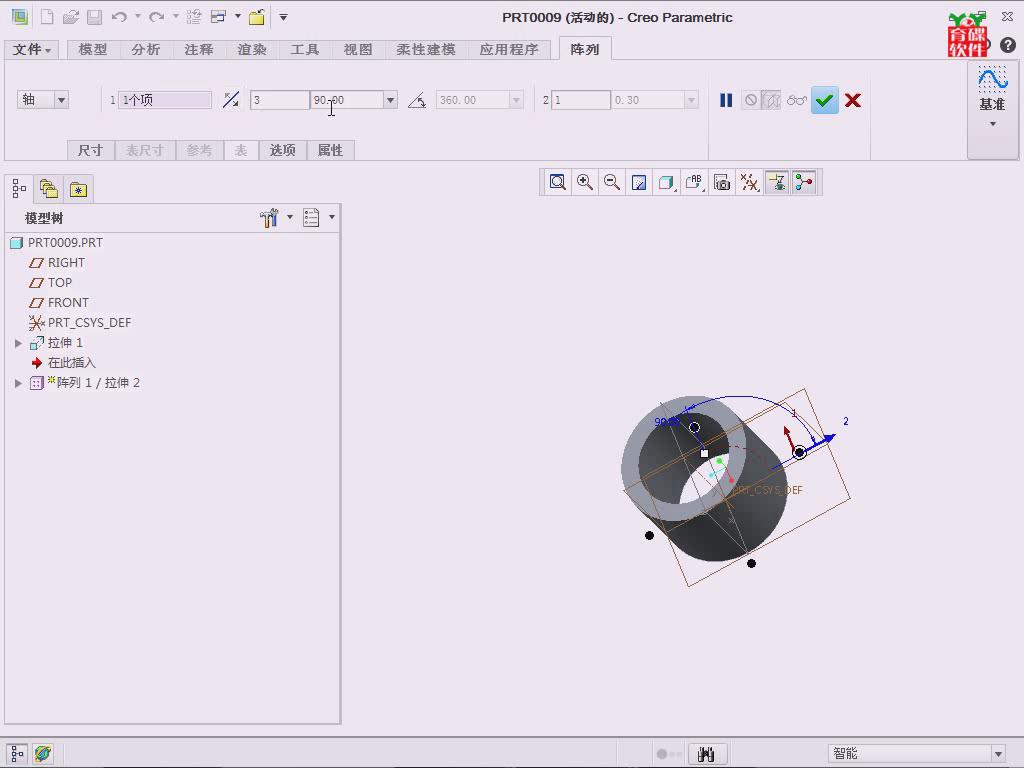
Task: Click the Redo arrow icon
Action: coord(156,17)
